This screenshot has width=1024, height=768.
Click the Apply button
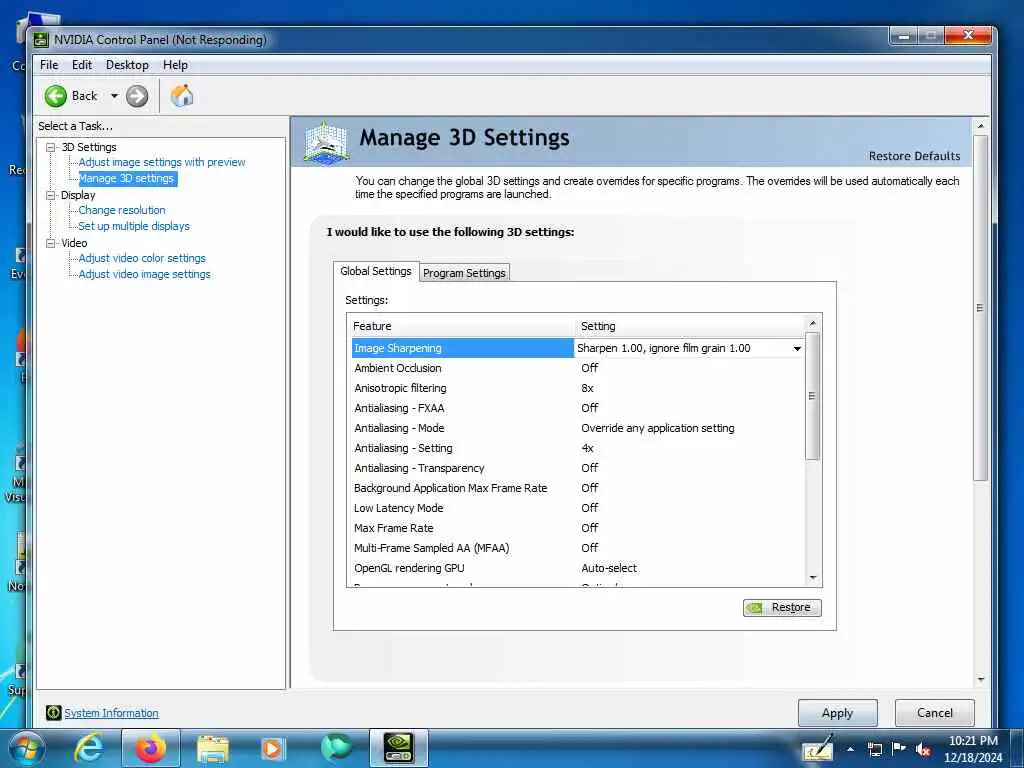[837, 713]
